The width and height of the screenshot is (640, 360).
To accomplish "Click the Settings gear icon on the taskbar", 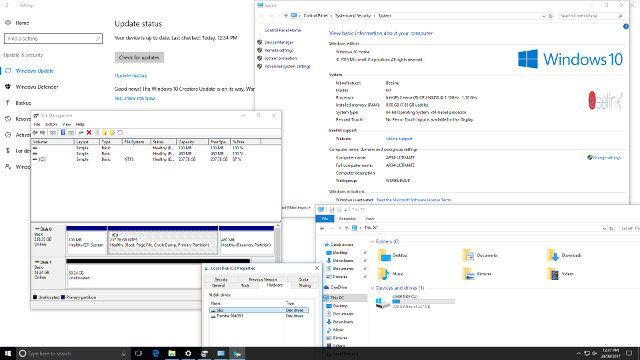I will (188, 353).
